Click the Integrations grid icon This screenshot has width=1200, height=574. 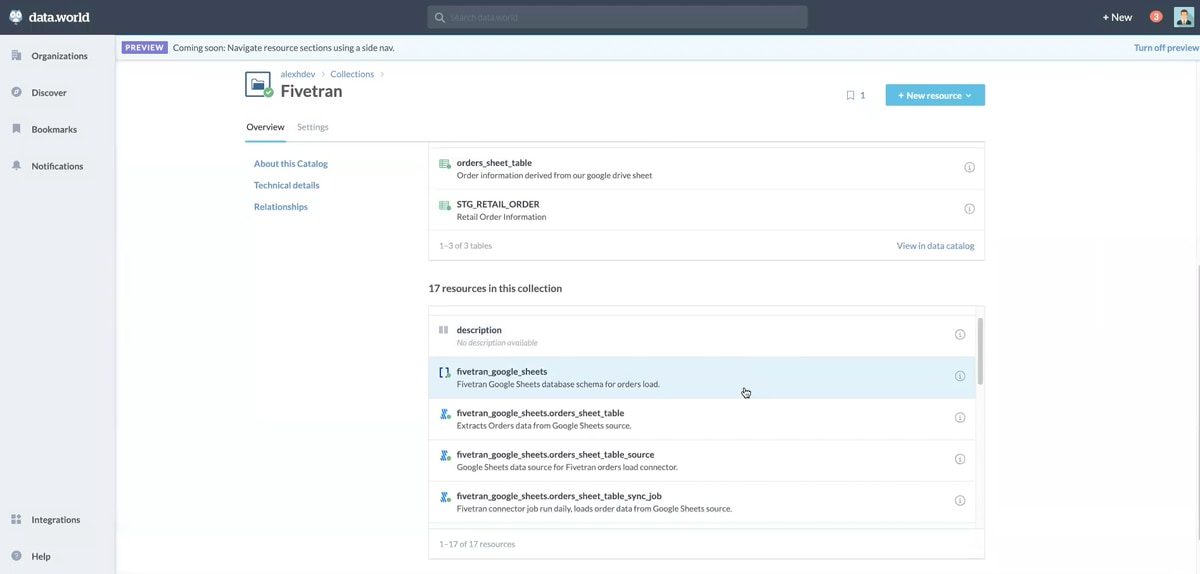16,520
